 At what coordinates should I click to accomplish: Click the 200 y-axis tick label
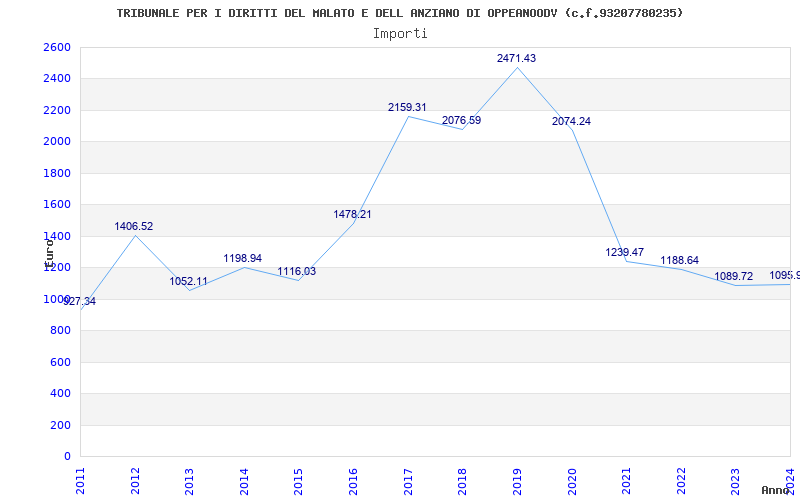coord(60,425)
